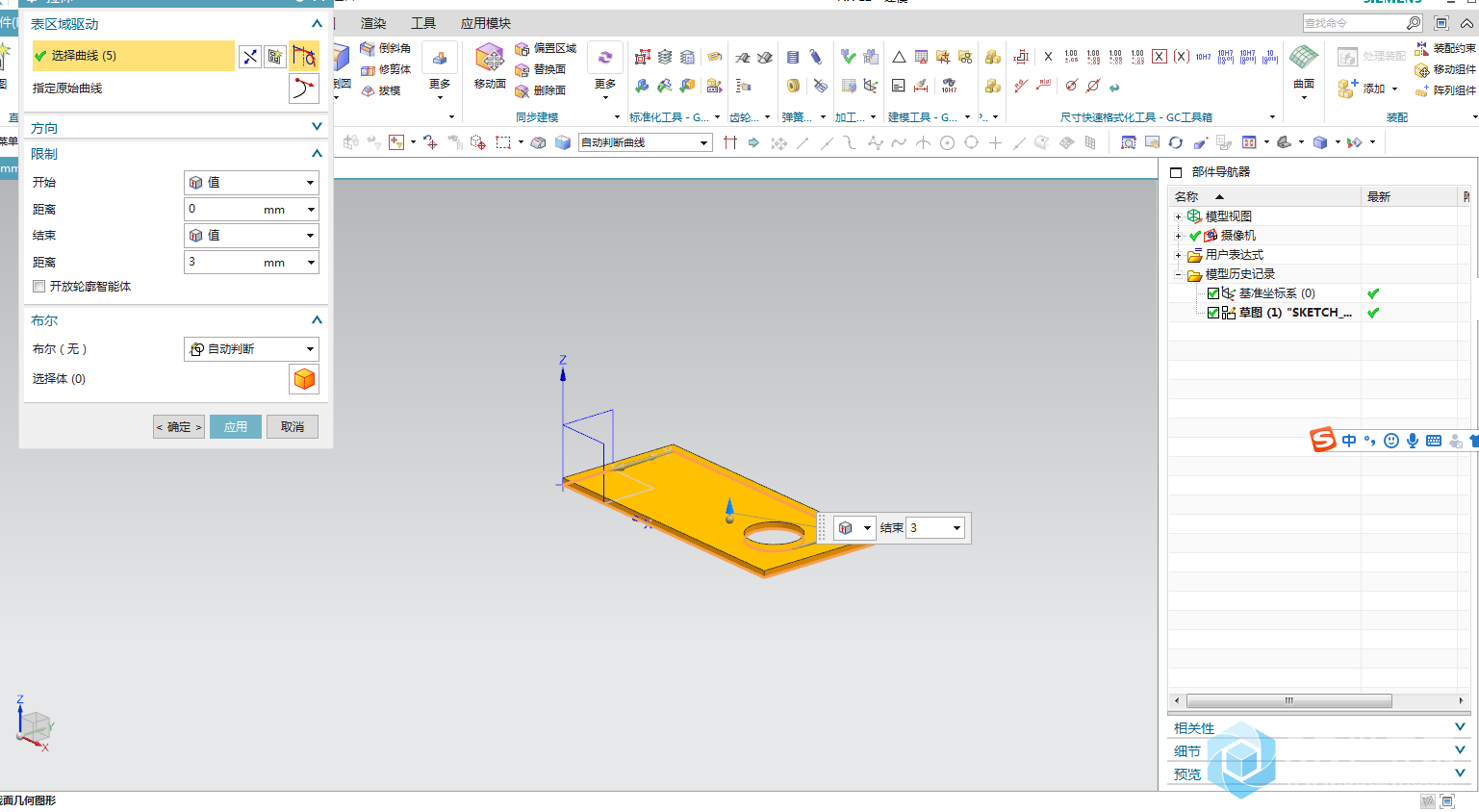This screenshot has height=812, width=1479.
Task: Click the full screen toggle icon
Action: point(1441,23)
